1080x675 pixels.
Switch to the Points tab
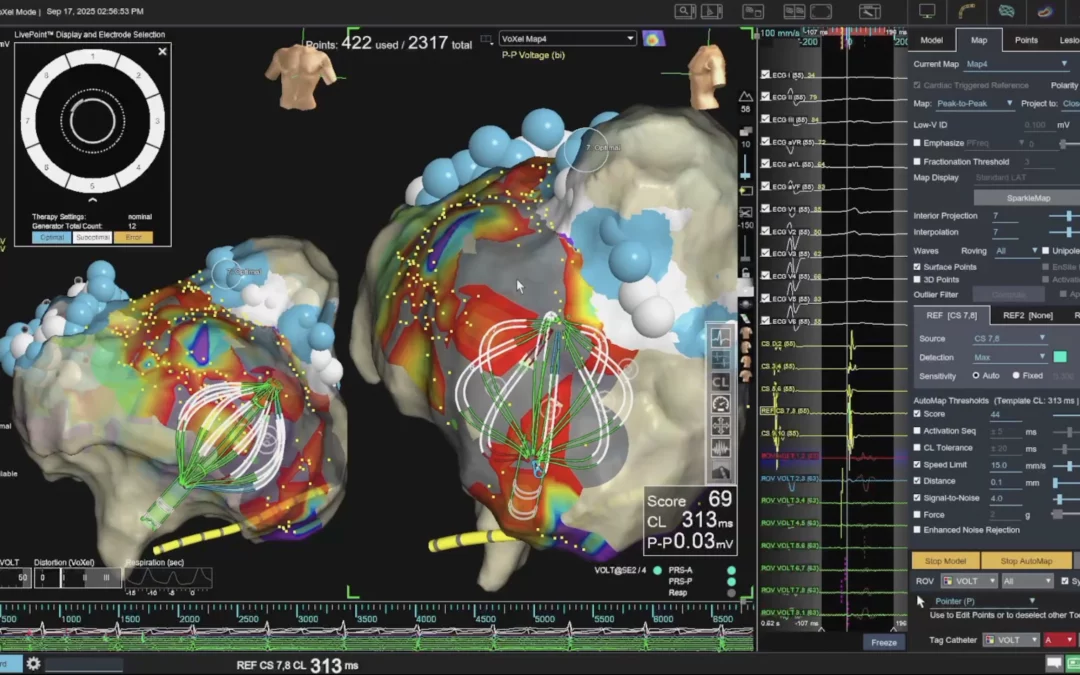(x=1026, y=40)
